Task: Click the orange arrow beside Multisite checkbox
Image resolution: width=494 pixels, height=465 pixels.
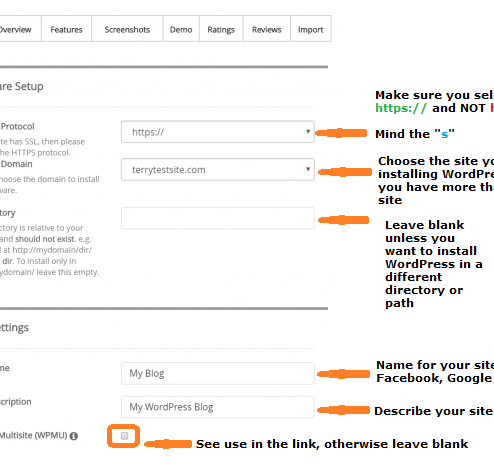Action: [168, 444]
